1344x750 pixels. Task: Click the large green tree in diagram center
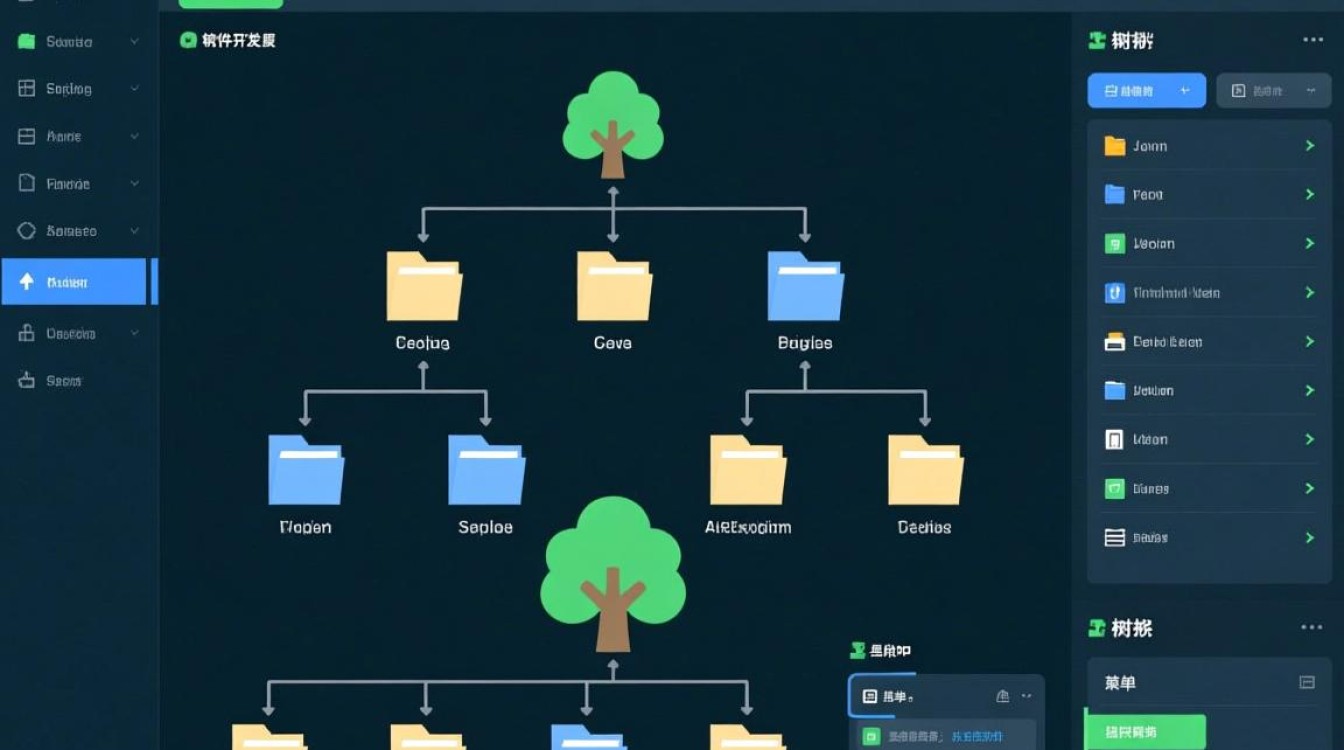[x=613, y=572]
